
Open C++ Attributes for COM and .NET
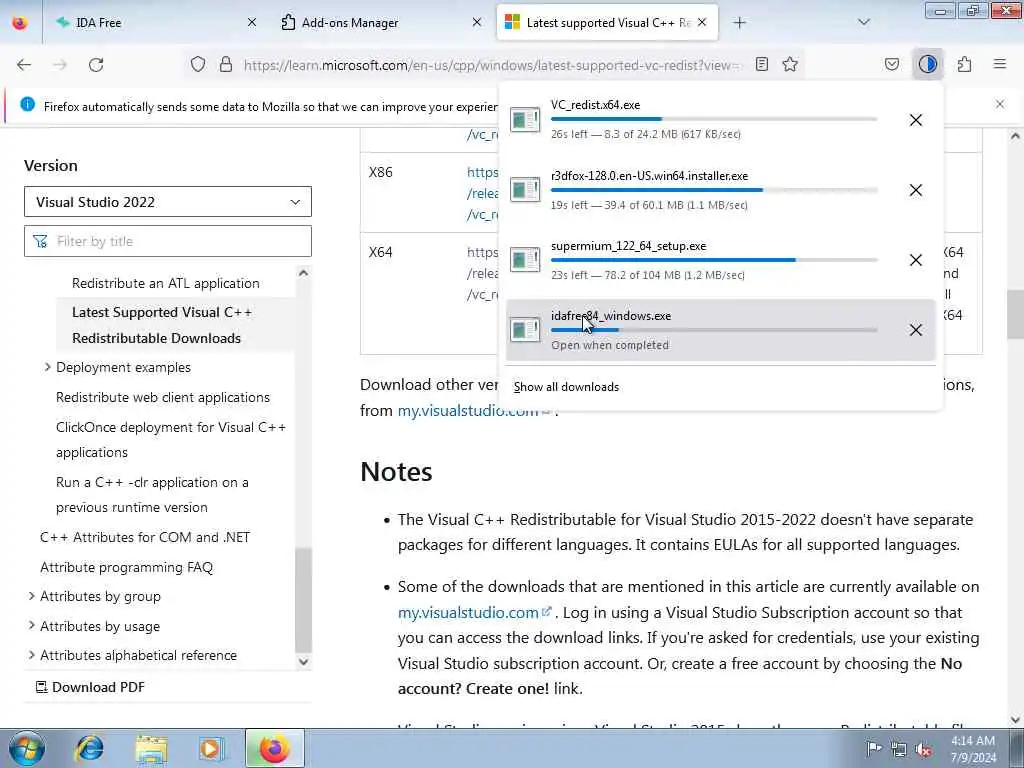(145, 537)
